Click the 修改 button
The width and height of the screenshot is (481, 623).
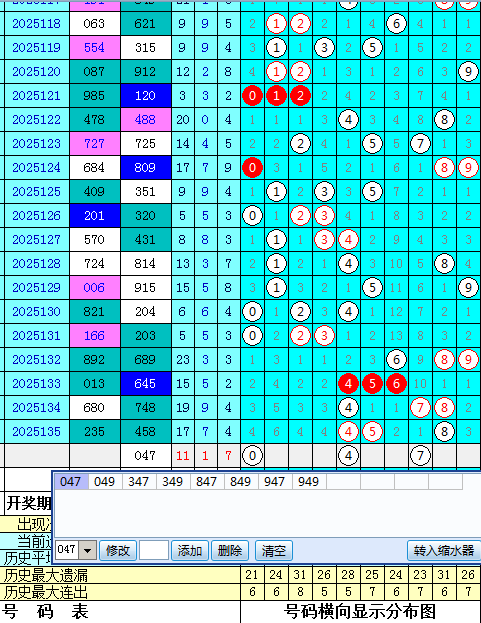point(118,550)
